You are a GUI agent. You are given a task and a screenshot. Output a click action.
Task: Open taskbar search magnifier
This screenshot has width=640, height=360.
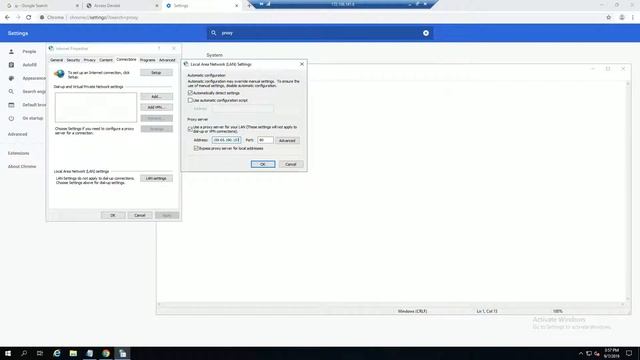pos(24,353)
